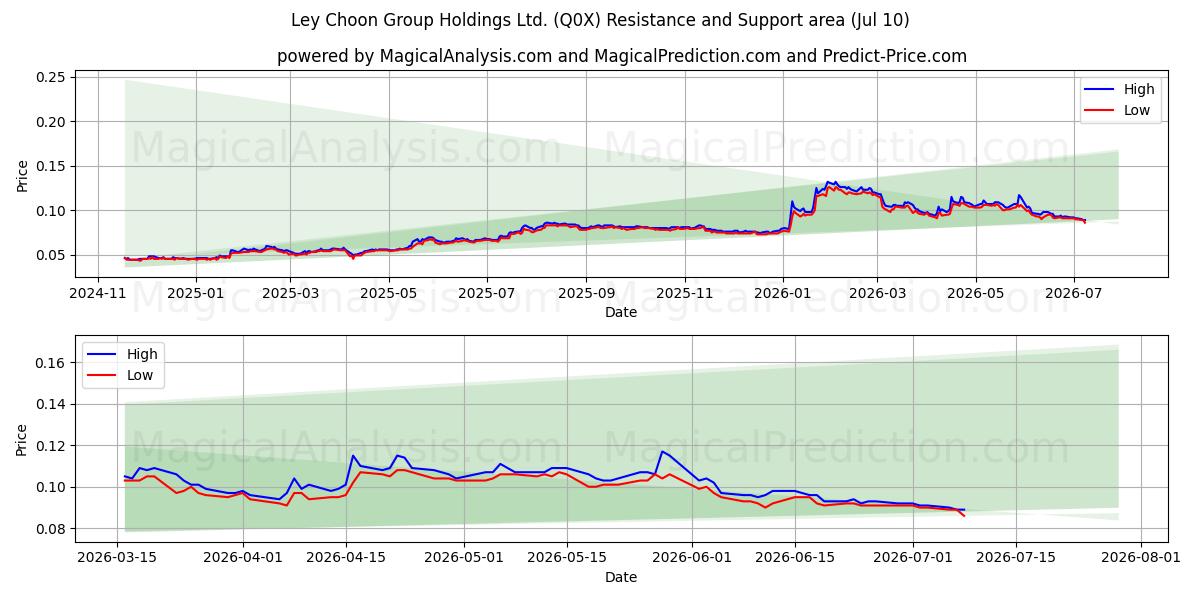Click the 0.25 price tick on upper chart
Image resolution: width=1200 pixels, height=600 pixels.
51,78
